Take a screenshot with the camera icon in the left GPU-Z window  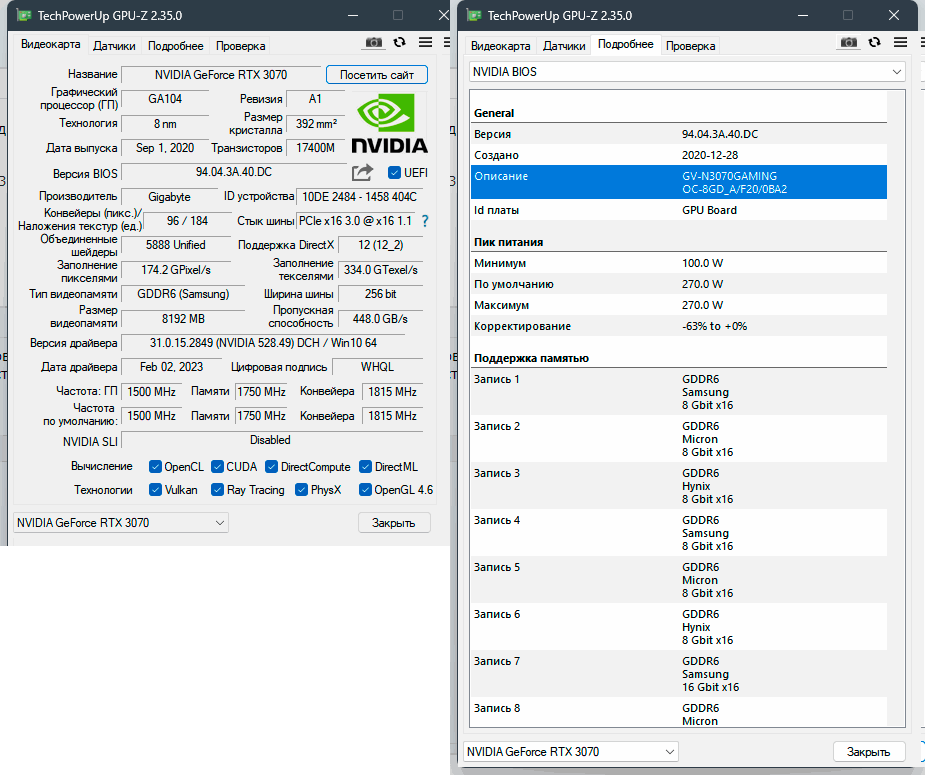coord(373,42)
